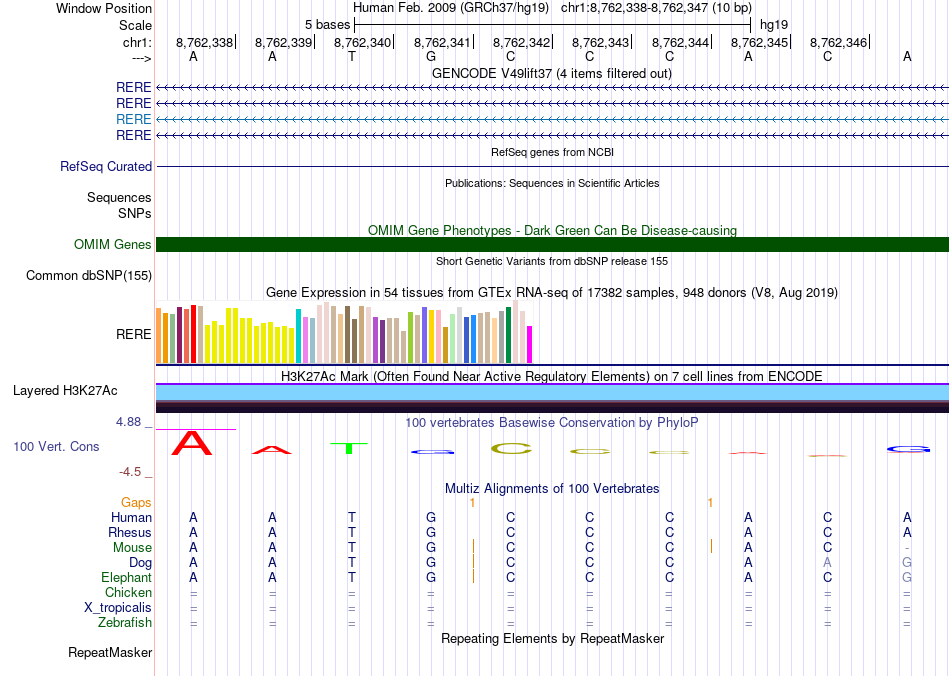Click Repeating Elements by RepeatMasker title
The image size is (950, 676).
click(553, 638)
